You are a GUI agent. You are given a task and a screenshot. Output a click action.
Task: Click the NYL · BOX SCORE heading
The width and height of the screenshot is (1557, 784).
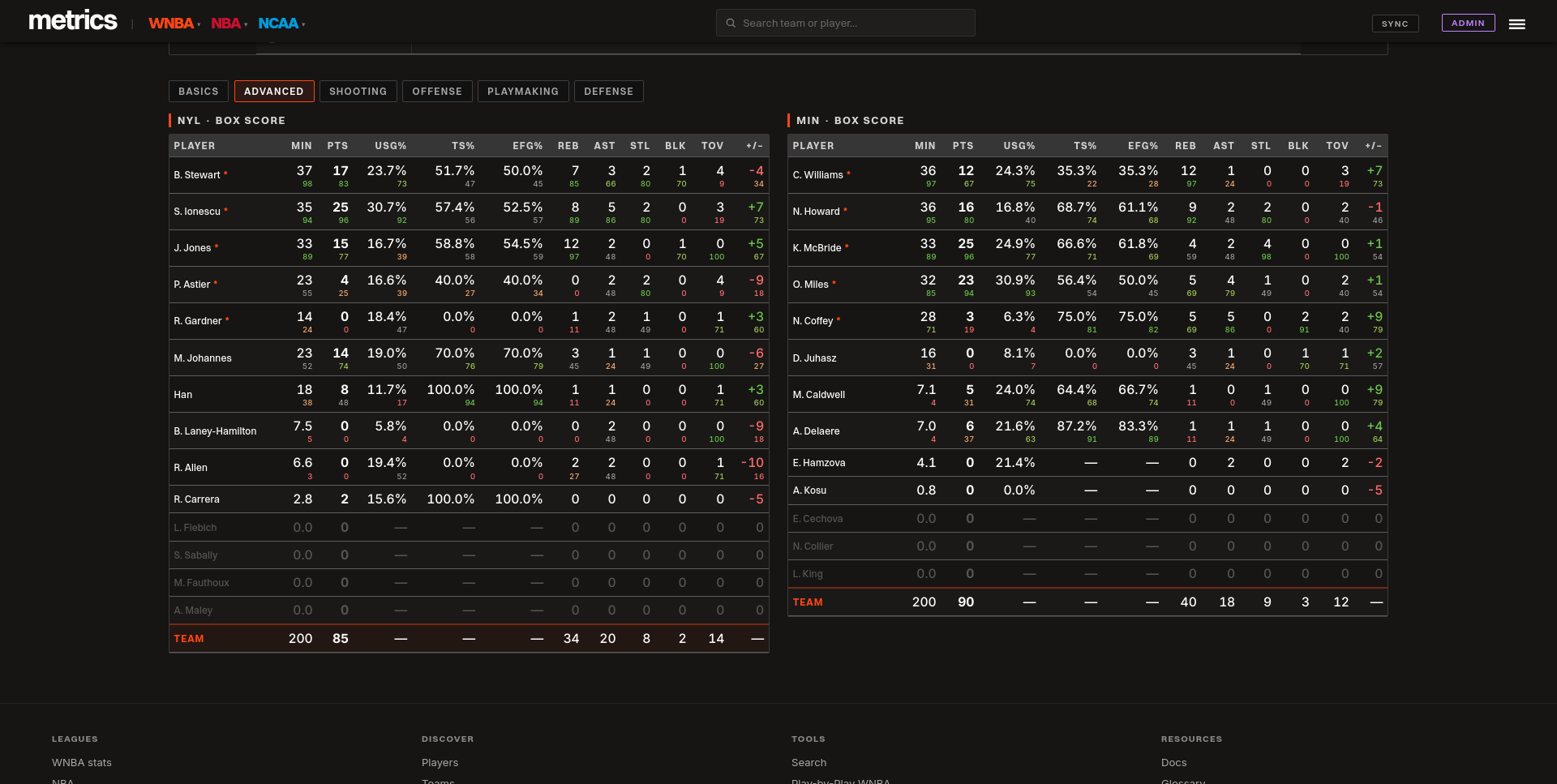click(231, 121)
